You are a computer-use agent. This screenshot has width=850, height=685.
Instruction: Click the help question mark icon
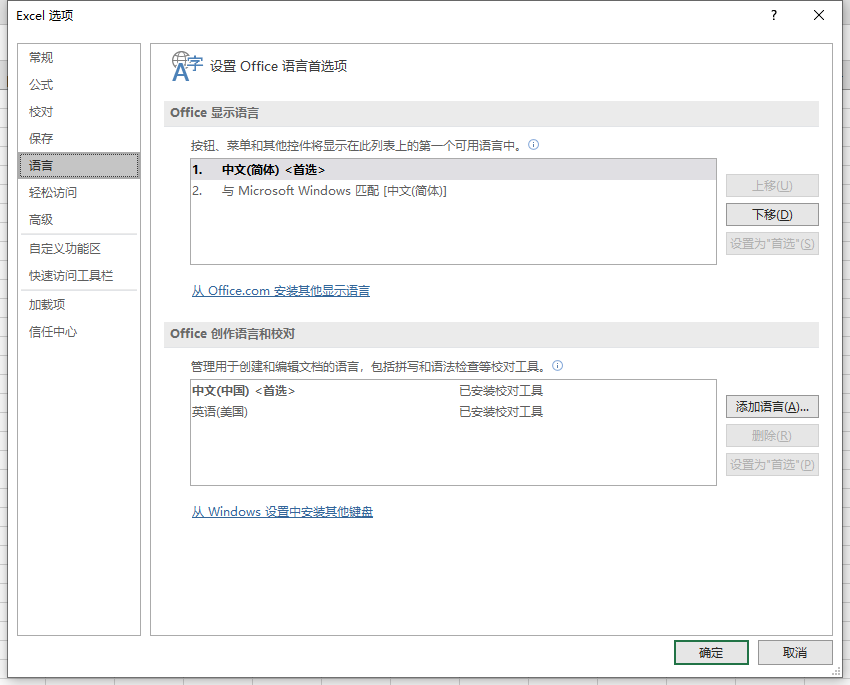click(774, 15)
